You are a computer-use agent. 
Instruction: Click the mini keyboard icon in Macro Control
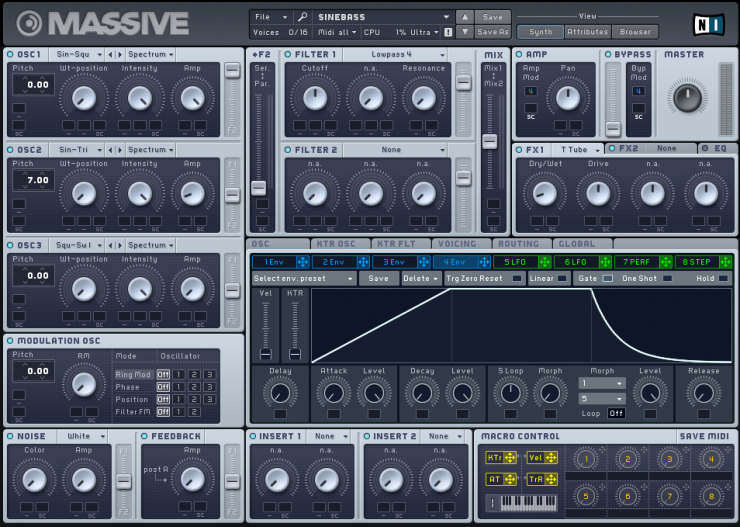(x=528, y=503)
